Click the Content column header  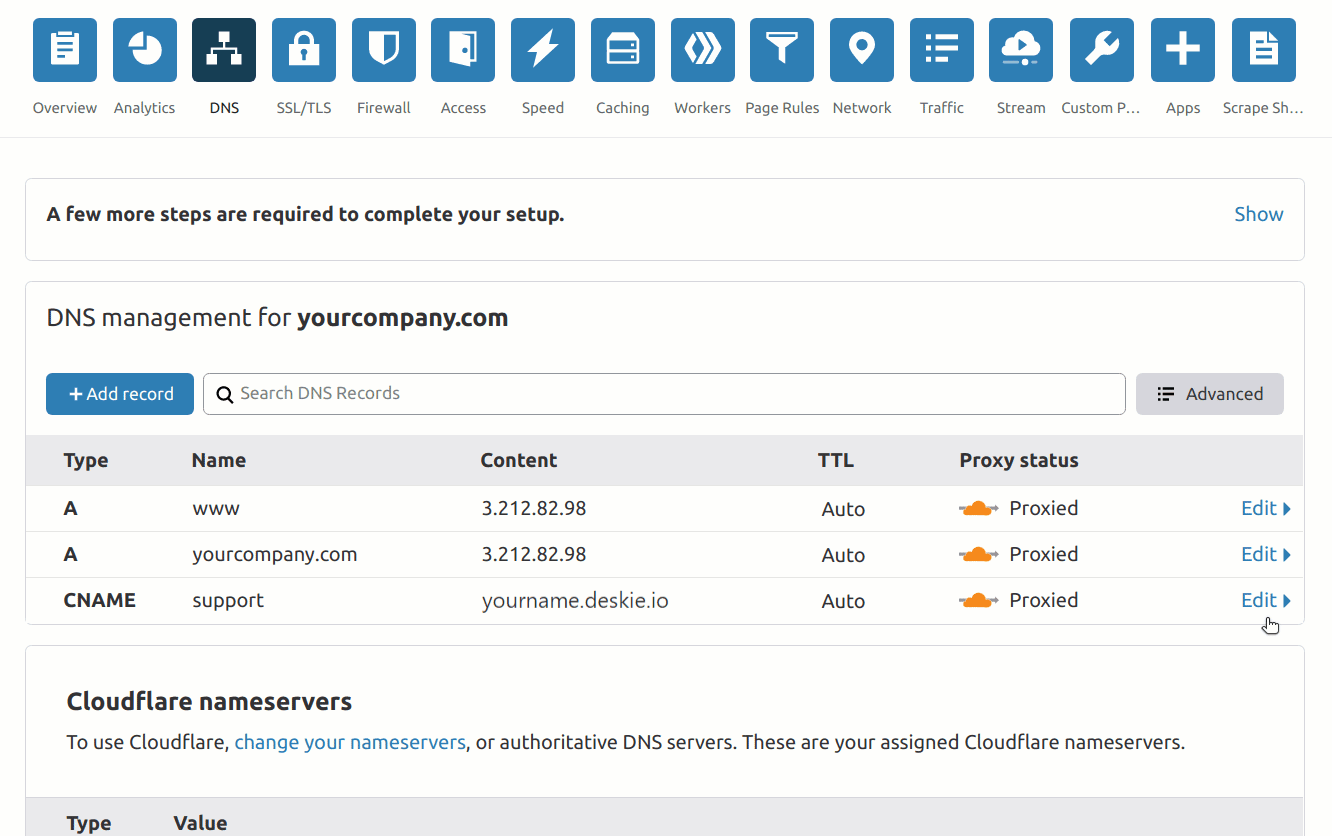coord(519,461)
